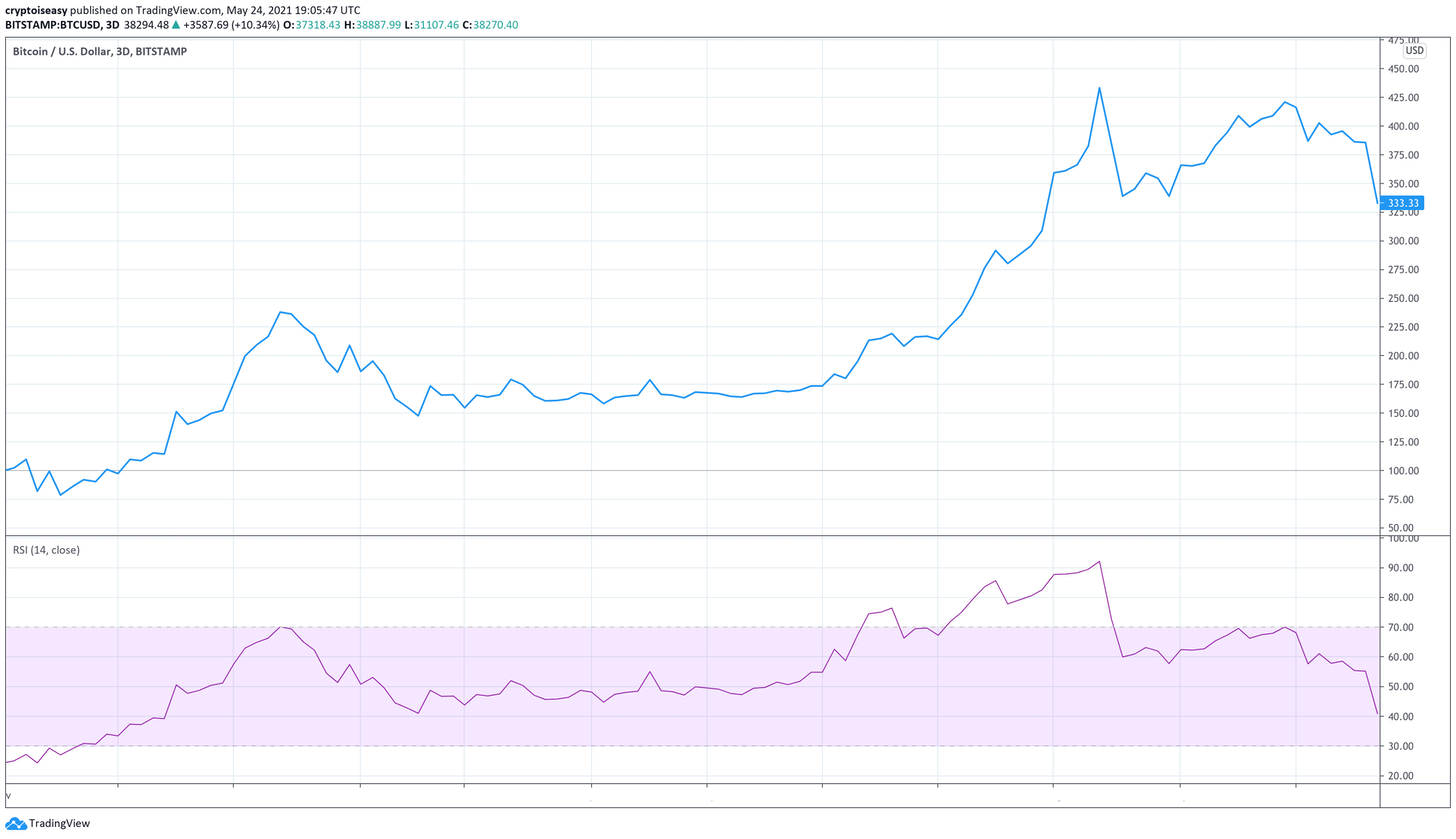This screenshot has height=839, width=1456.
Task: Click the 40.00 RSI scale label
Action: pos(1400,717)
